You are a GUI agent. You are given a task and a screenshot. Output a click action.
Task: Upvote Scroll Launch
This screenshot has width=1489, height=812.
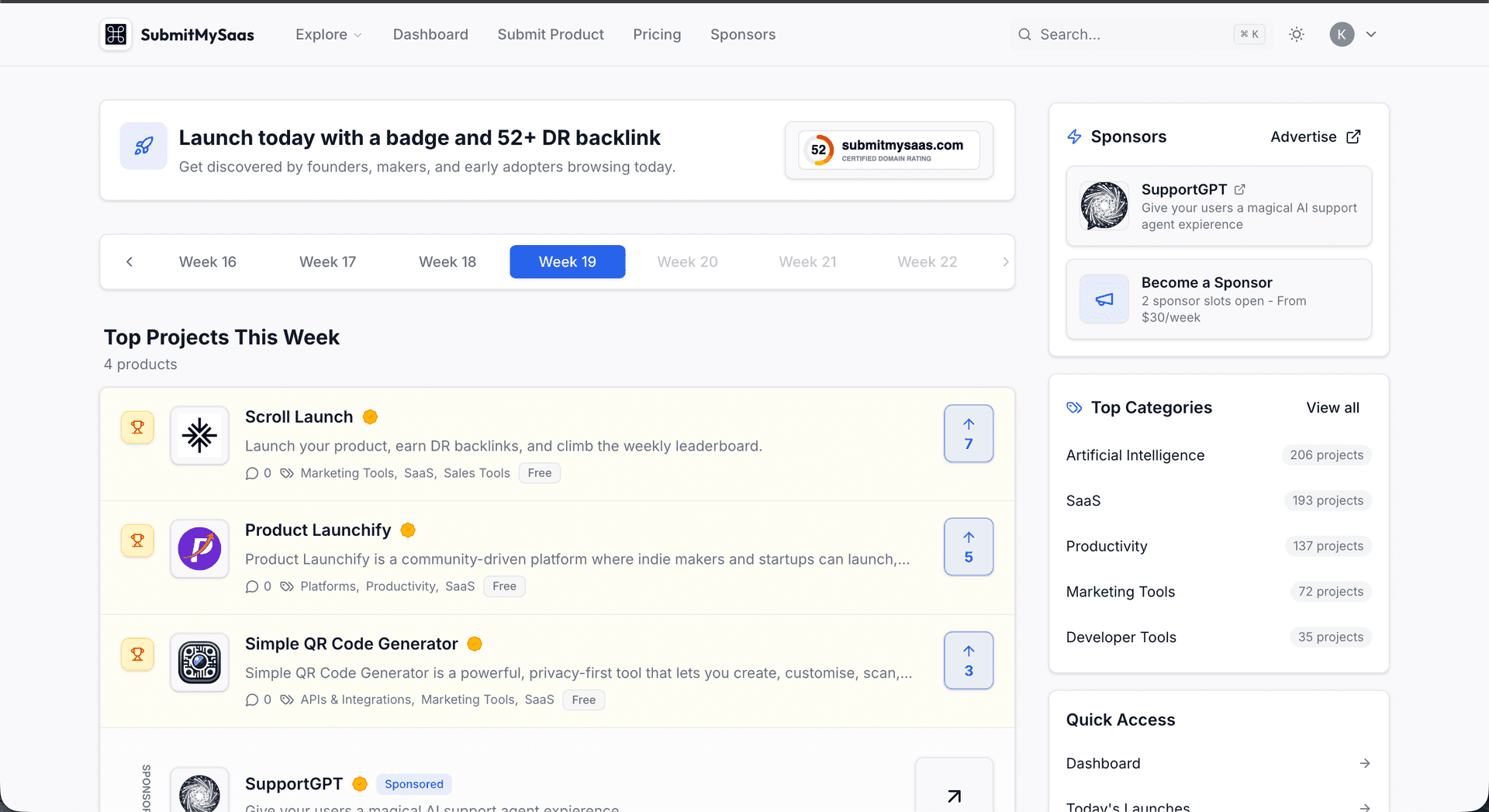click(969, 434)
